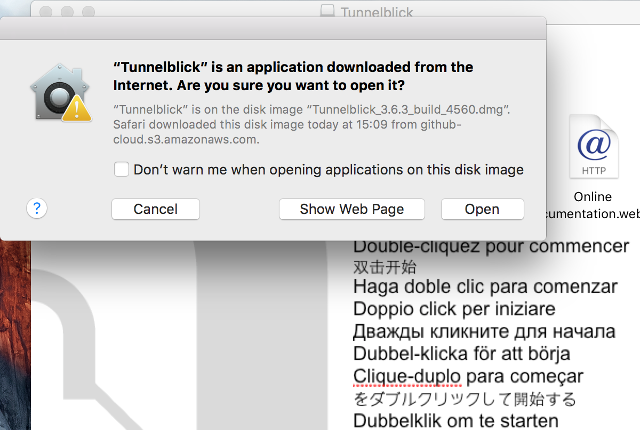The height and width of the screenshot is (430, 640).
Task: Click the Tunnelblick window's minimize button
Action: 67,11
